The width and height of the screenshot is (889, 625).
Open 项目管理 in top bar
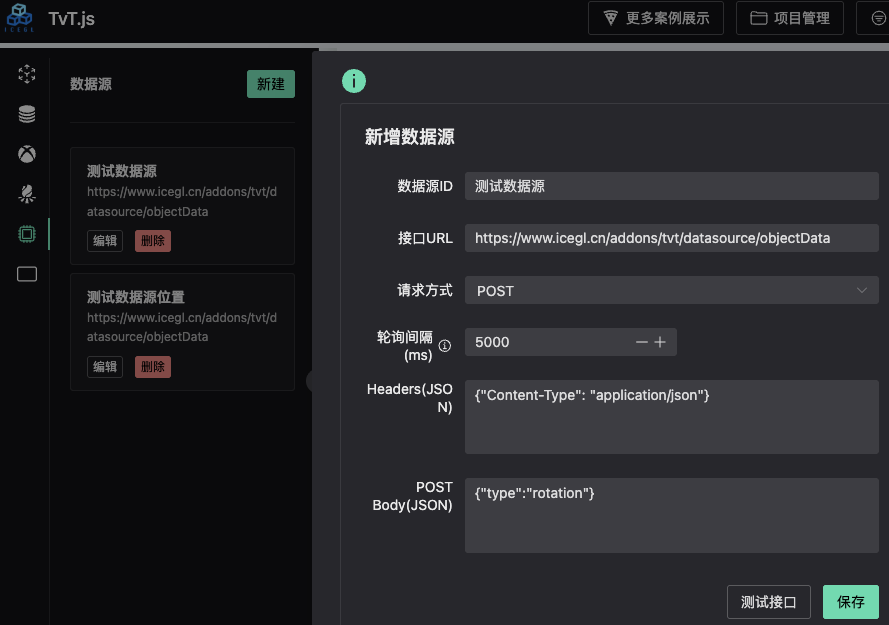tap(789, 18)
